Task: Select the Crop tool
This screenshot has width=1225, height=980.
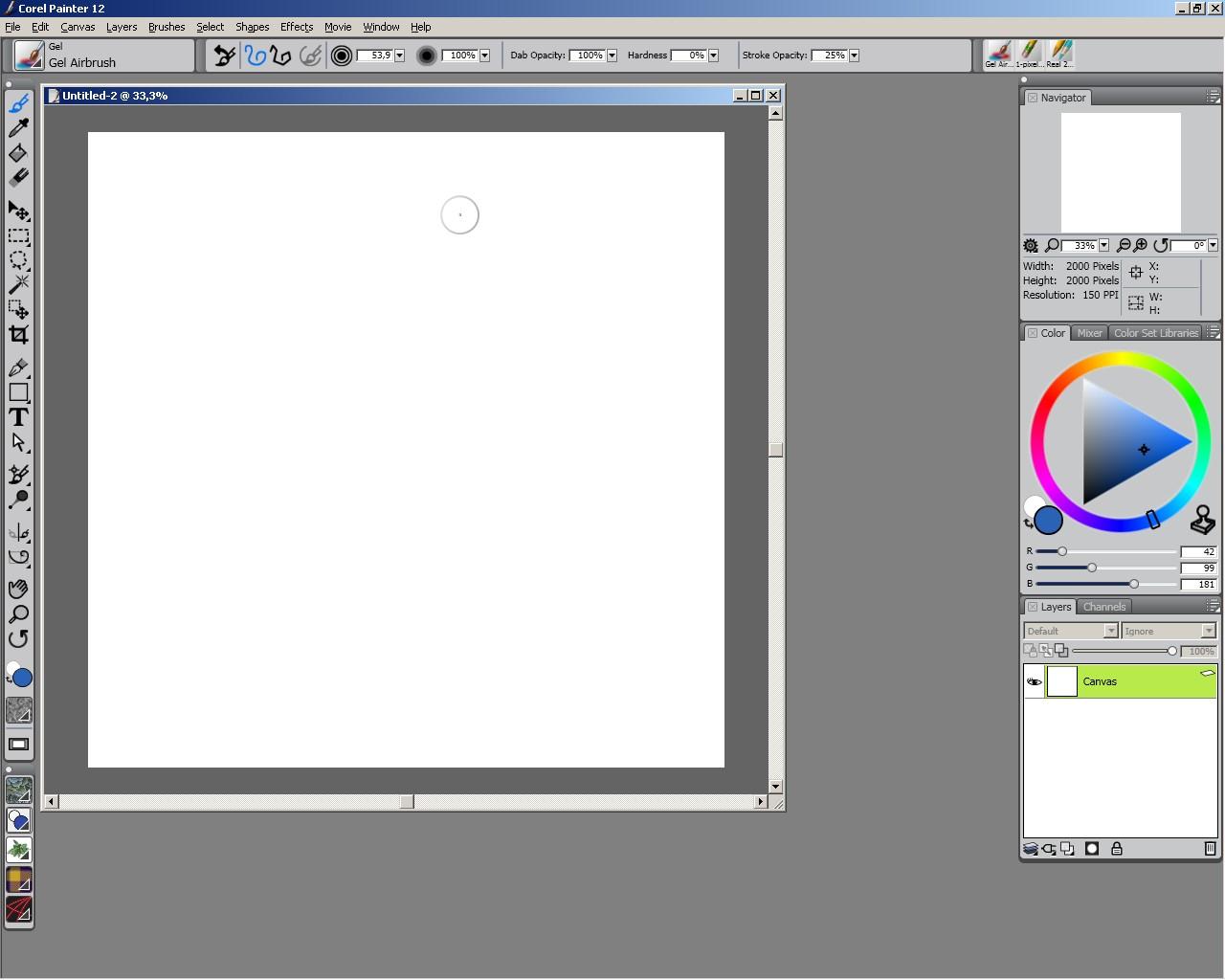Action: [18, 334]
